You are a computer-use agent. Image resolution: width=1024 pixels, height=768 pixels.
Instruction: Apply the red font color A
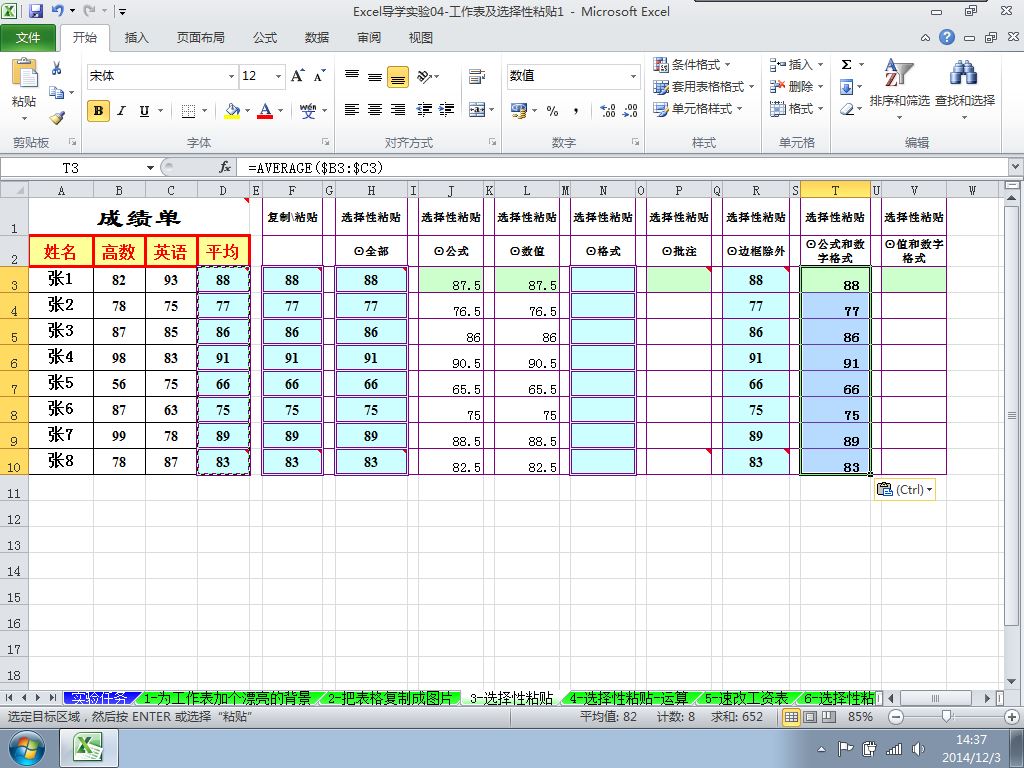264,111
